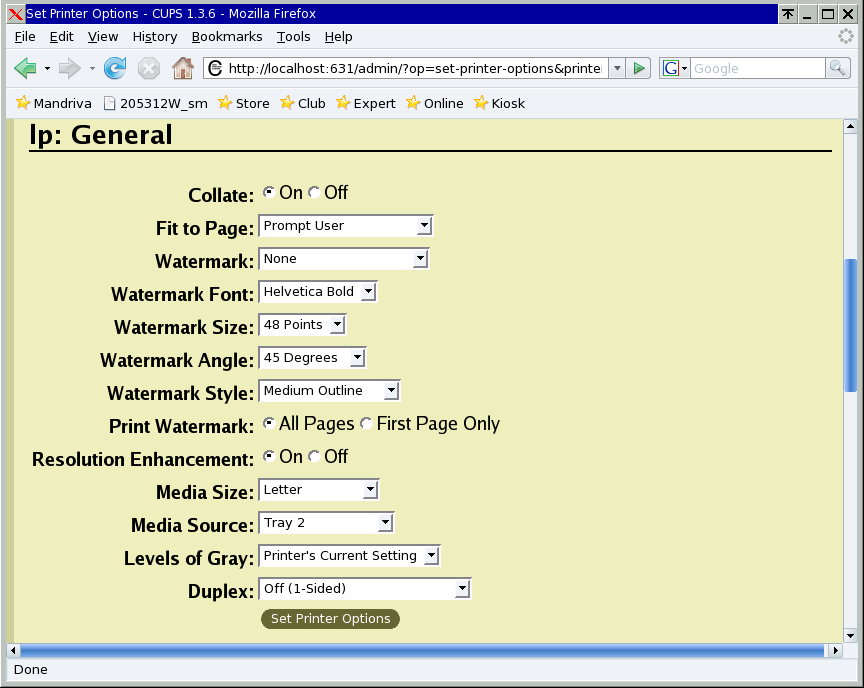This screenshot has width=864, height=688.
Task: Click the Home icon in the toolbar
Action: coord(182,68)
